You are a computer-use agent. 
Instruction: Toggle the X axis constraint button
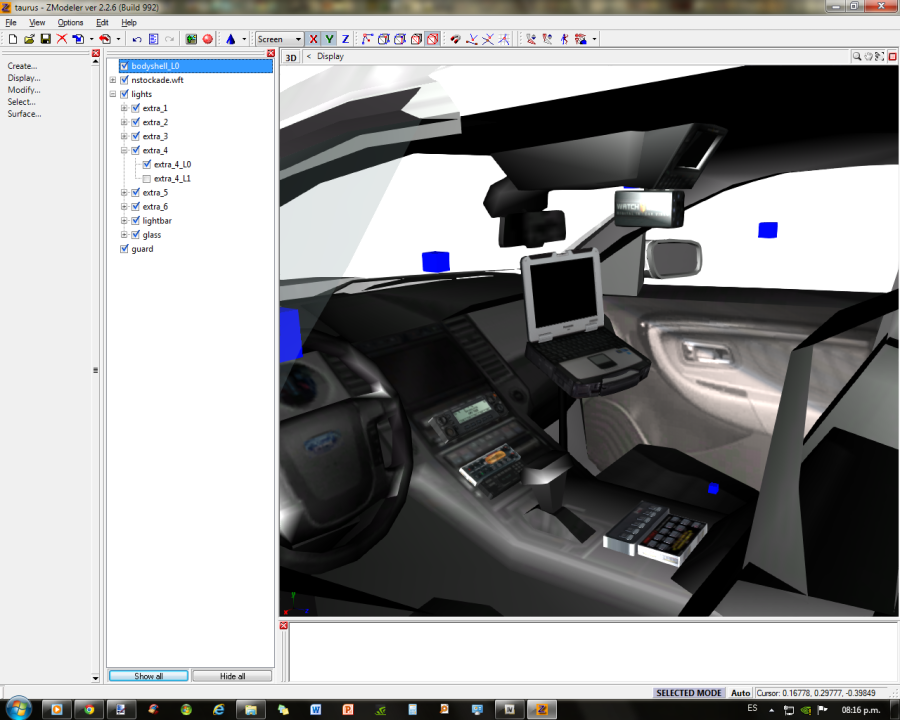coord(314,39)
